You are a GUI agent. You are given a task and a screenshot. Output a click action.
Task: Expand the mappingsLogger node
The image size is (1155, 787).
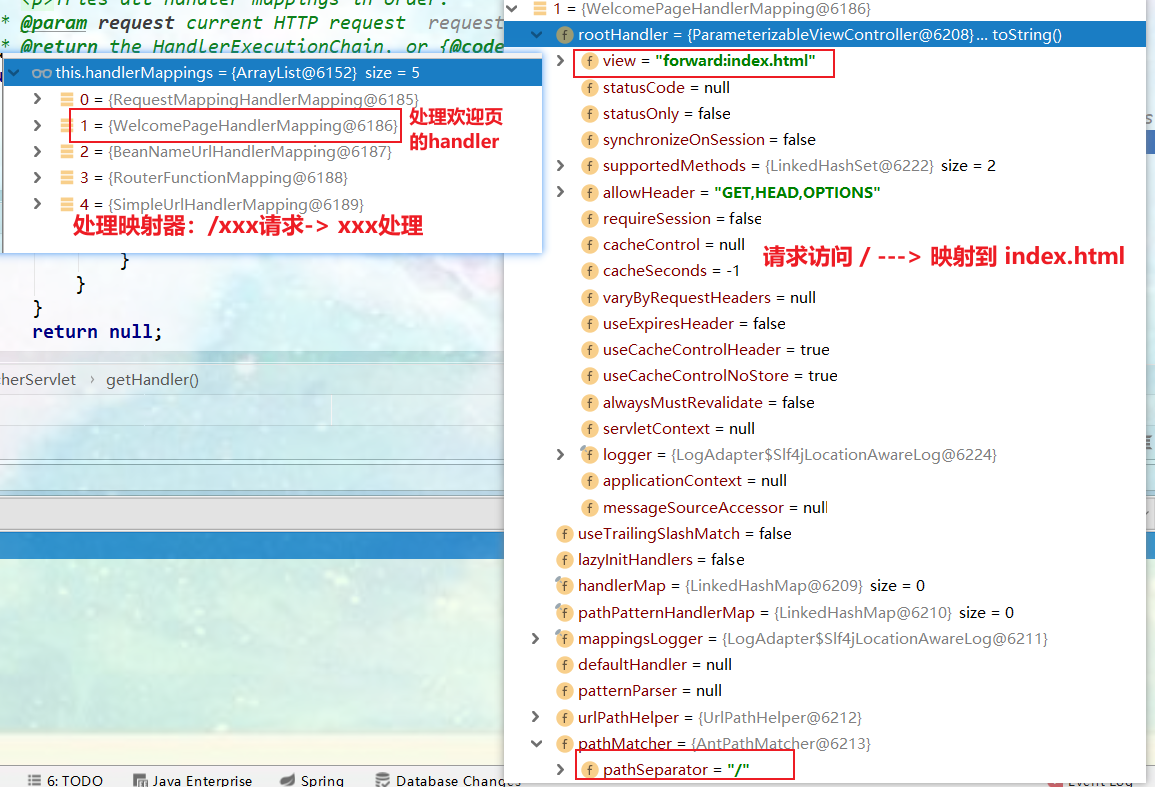point(536,638)
